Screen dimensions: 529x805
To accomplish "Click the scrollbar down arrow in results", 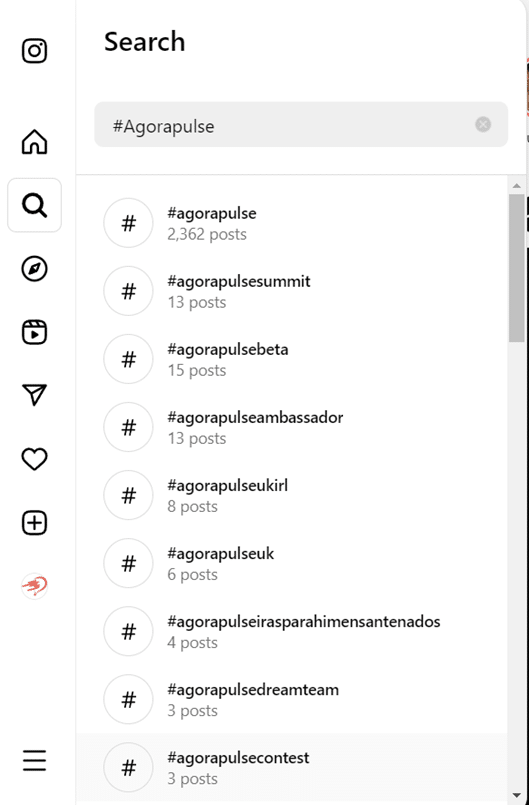I will [x=517, y=794].
